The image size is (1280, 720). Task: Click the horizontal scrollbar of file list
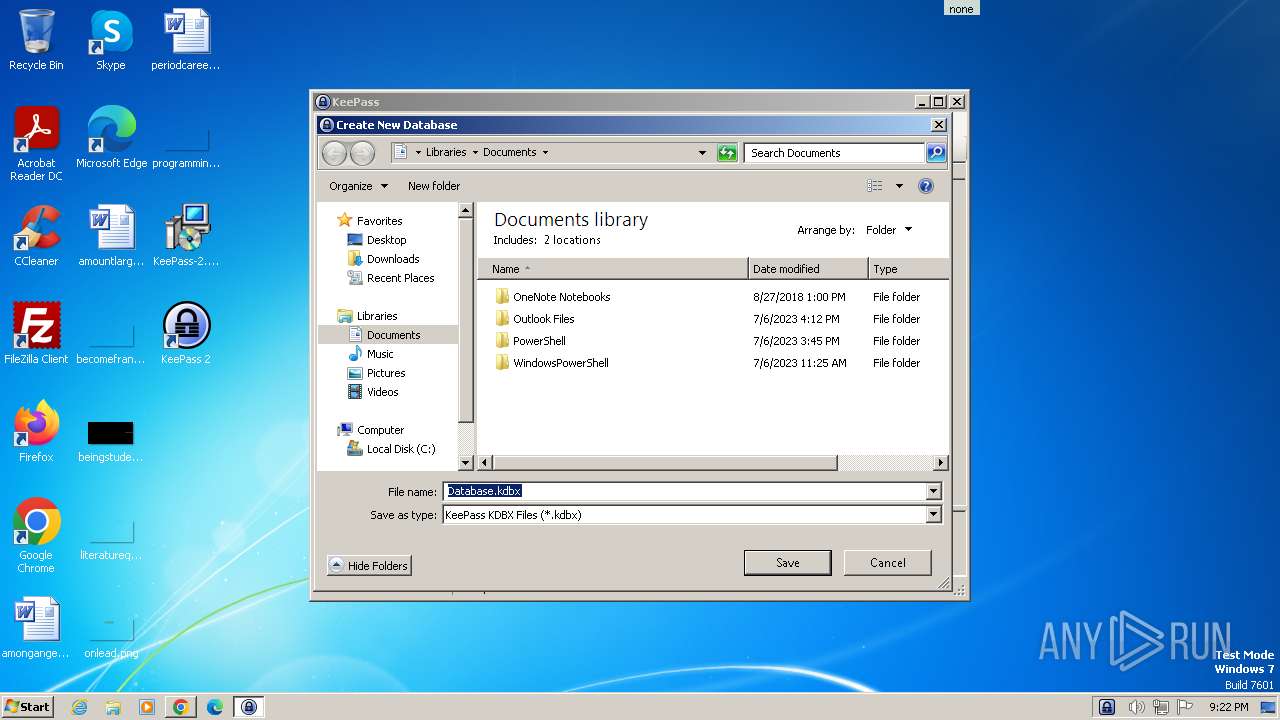pos(664,463)
